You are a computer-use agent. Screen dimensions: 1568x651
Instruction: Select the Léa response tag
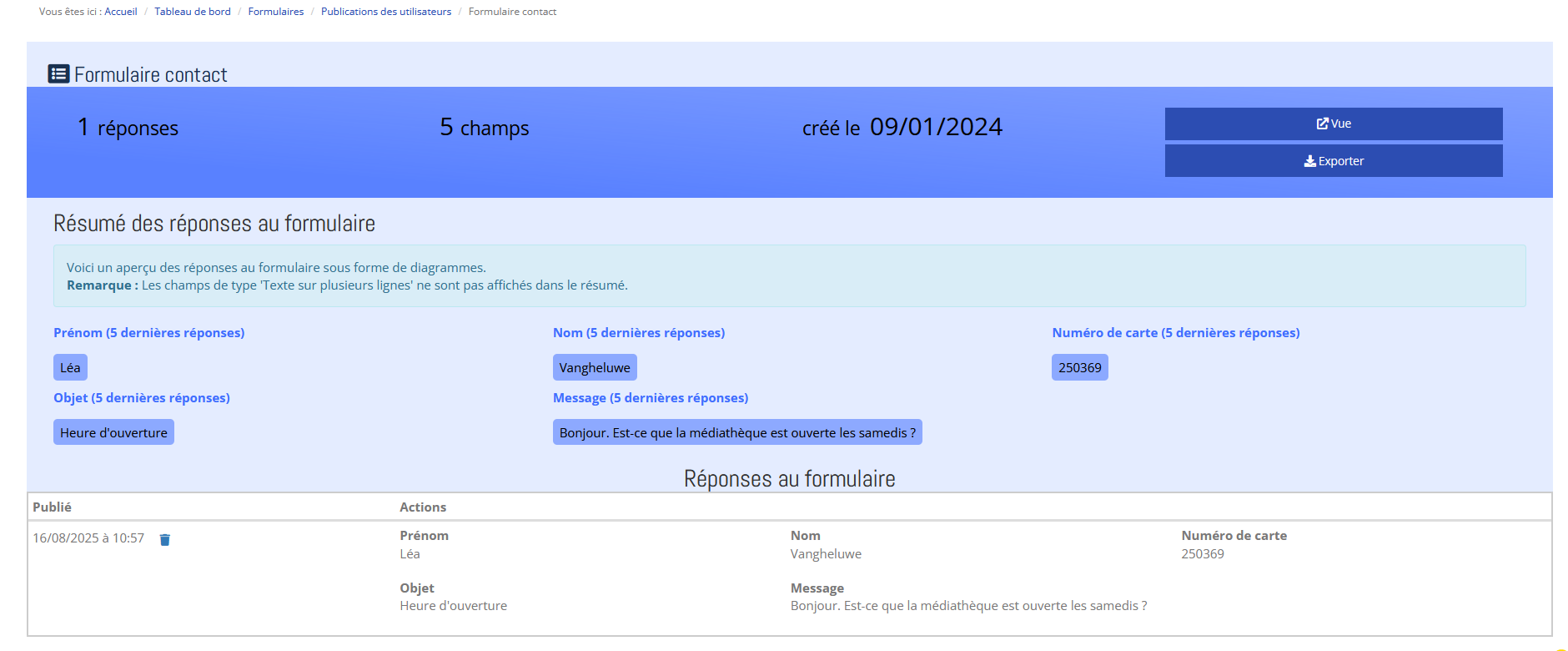point(70,368)
